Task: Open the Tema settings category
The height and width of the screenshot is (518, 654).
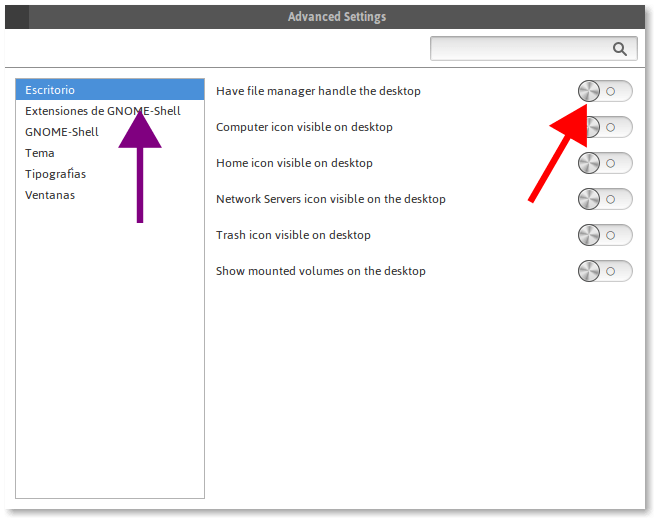Action: (x=40, y=153)
